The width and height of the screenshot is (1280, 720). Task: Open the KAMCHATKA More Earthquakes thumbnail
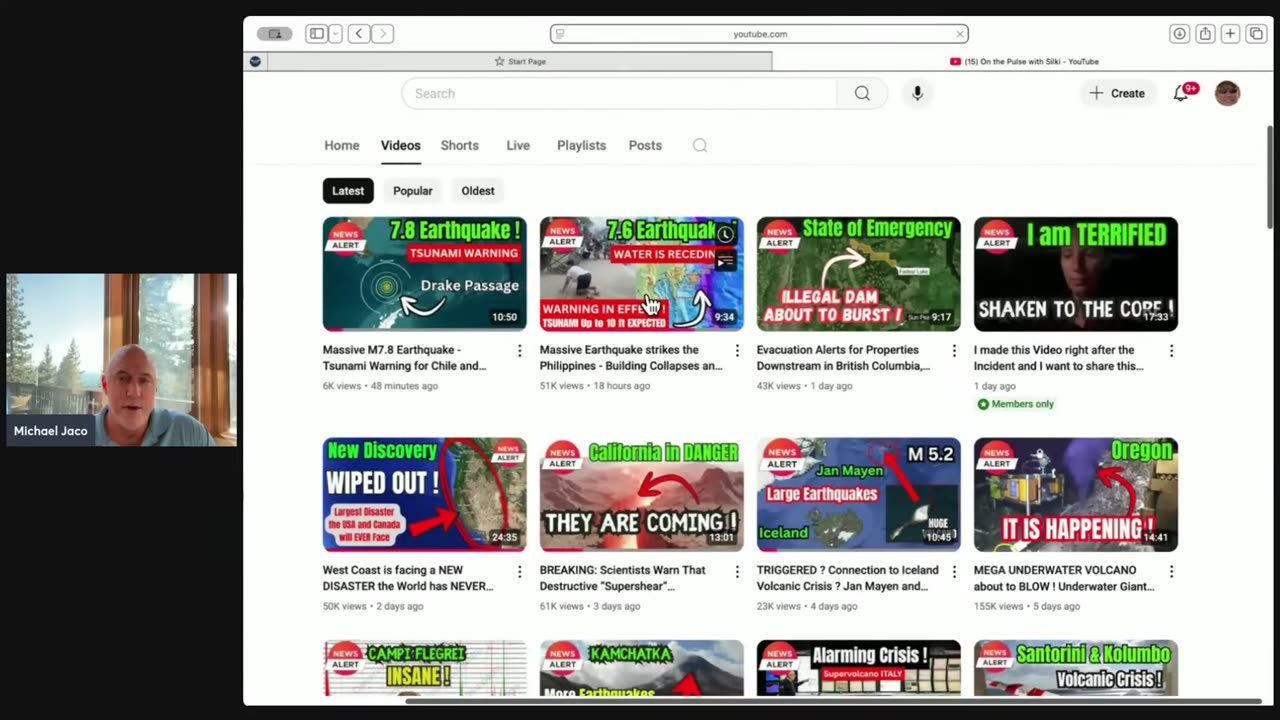pos(641,668)
